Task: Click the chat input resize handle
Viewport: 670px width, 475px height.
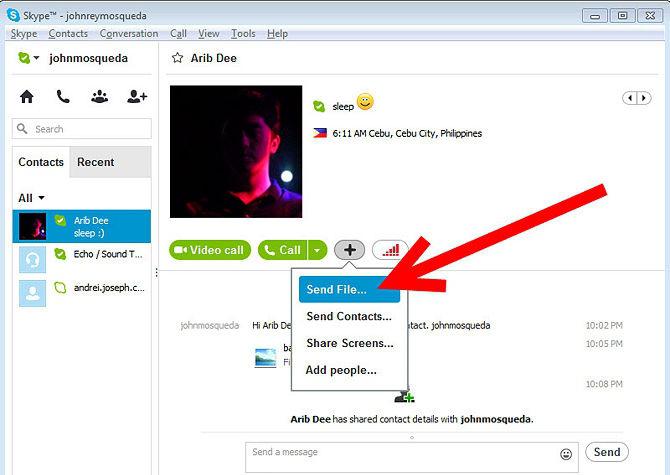Action: [x=411, y=437]
